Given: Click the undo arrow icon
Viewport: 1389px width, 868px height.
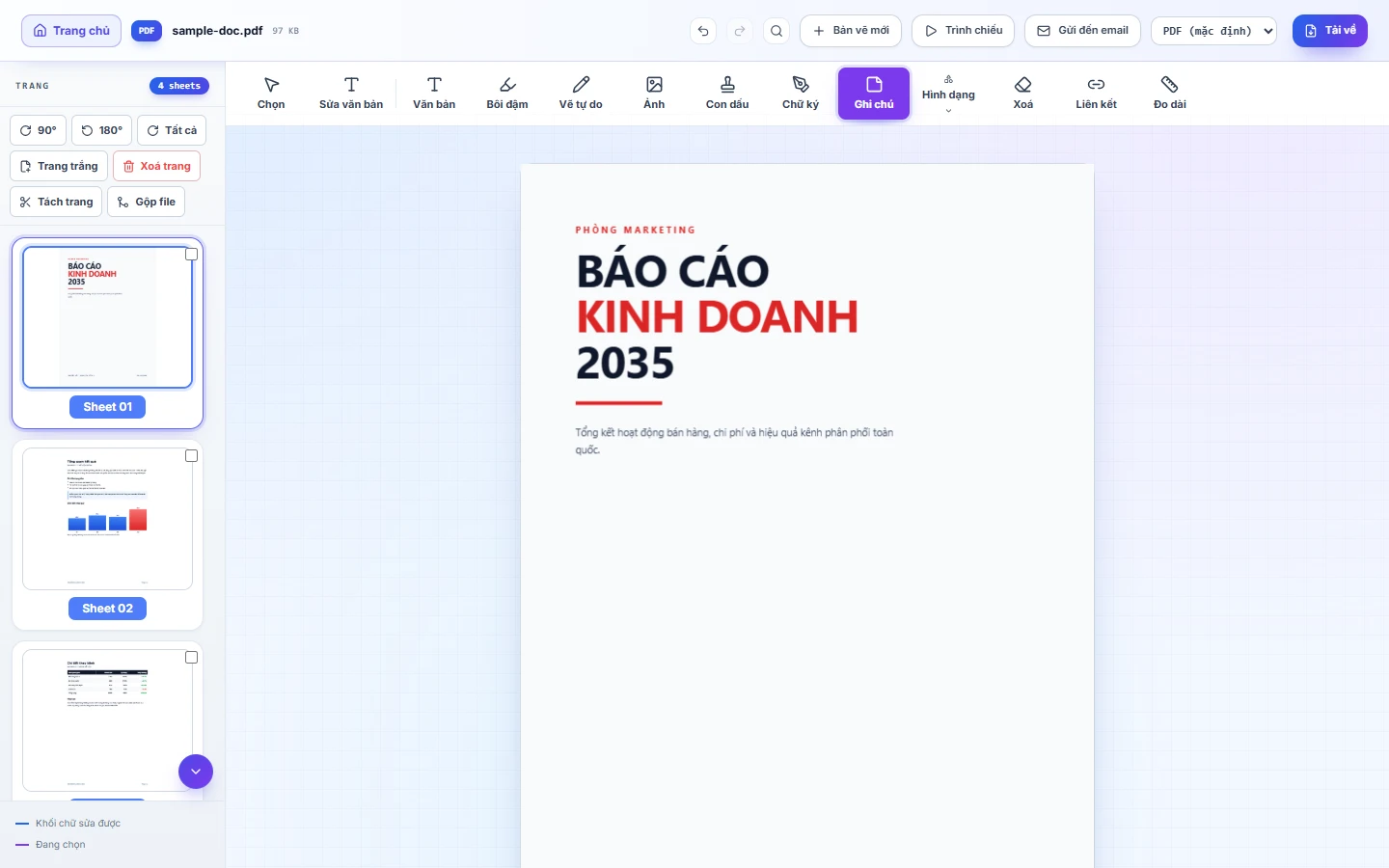Looking at the screenshot, I should [x=703, y=31].
